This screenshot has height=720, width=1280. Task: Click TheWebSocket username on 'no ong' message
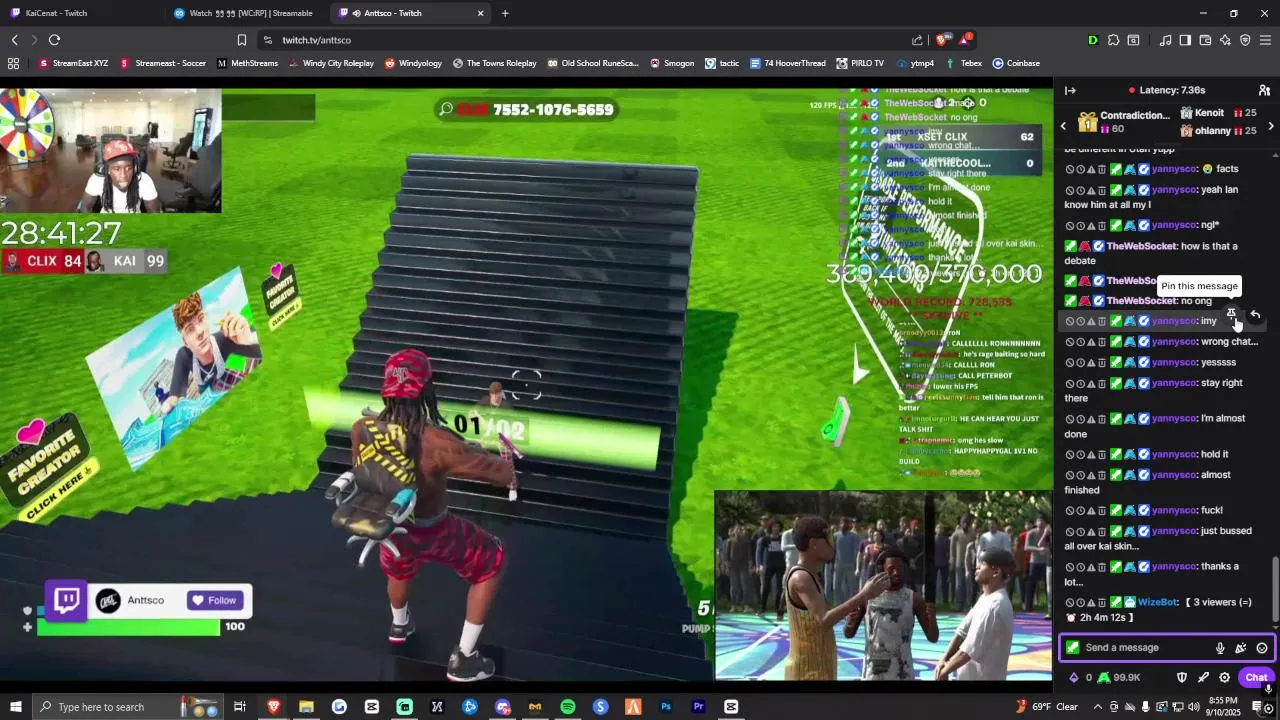tap(1142, 301)
